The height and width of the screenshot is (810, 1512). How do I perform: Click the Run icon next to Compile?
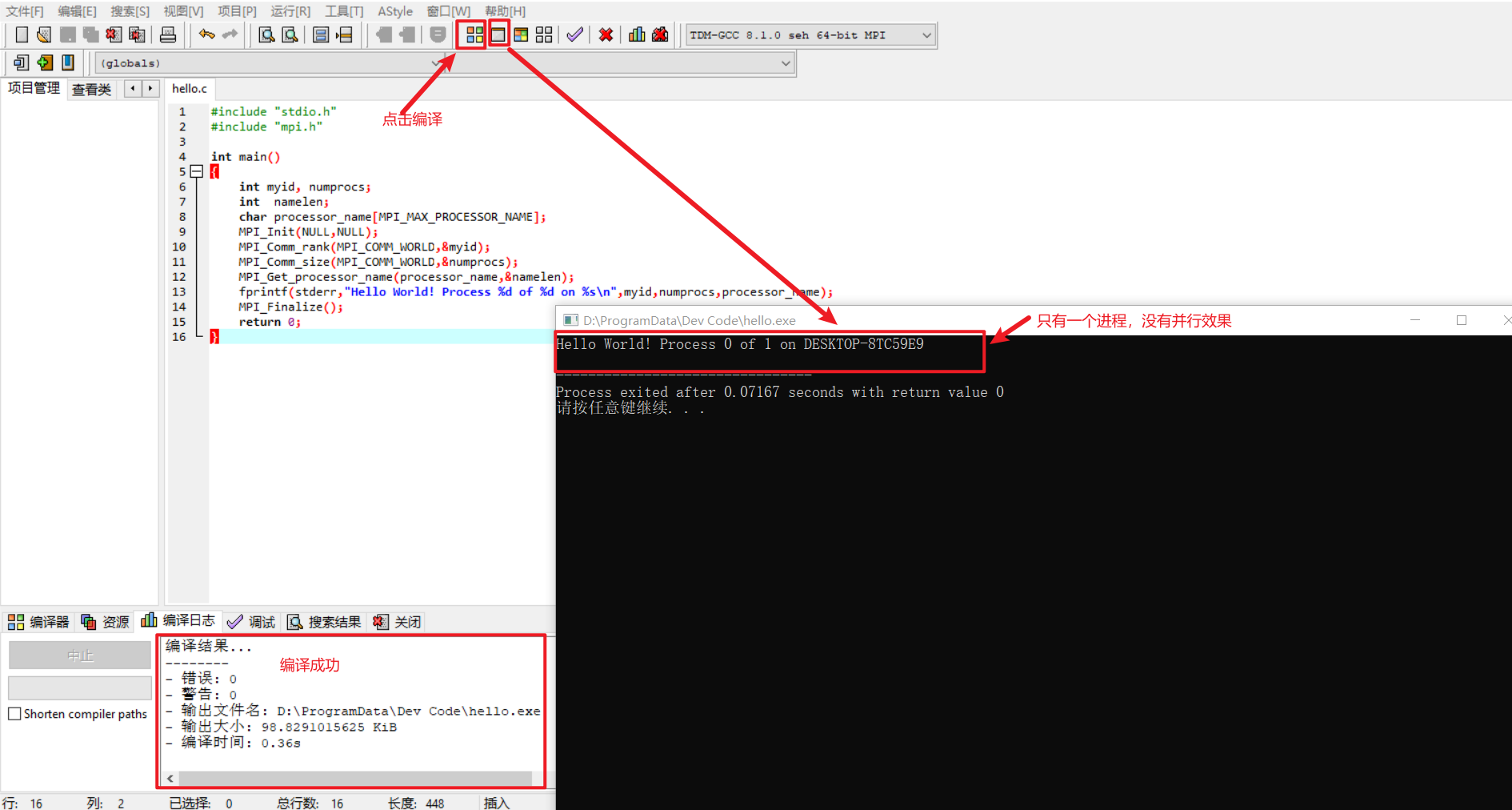coord(498,34)
